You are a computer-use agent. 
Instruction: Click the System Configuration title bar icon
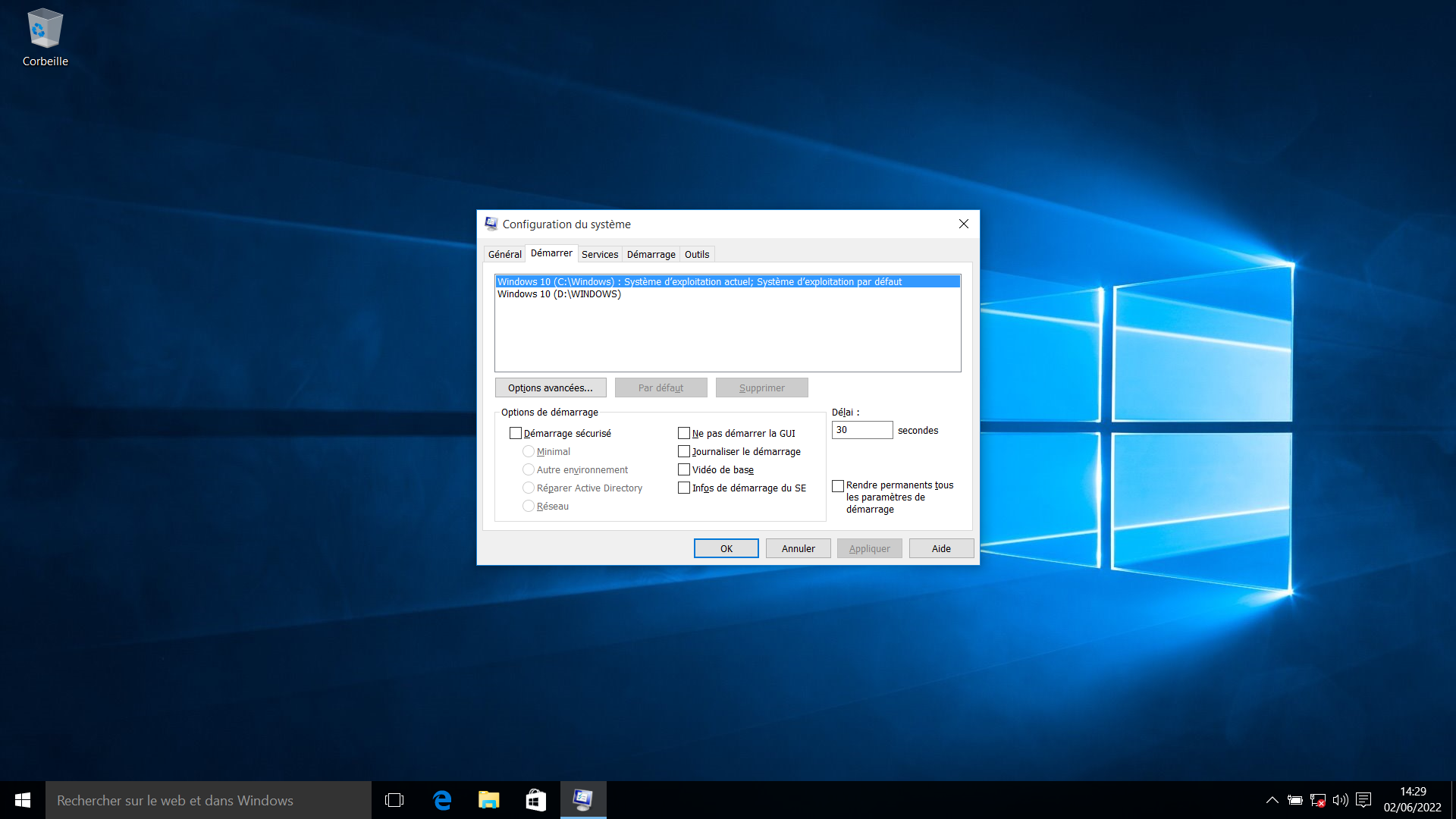(491, 224)
